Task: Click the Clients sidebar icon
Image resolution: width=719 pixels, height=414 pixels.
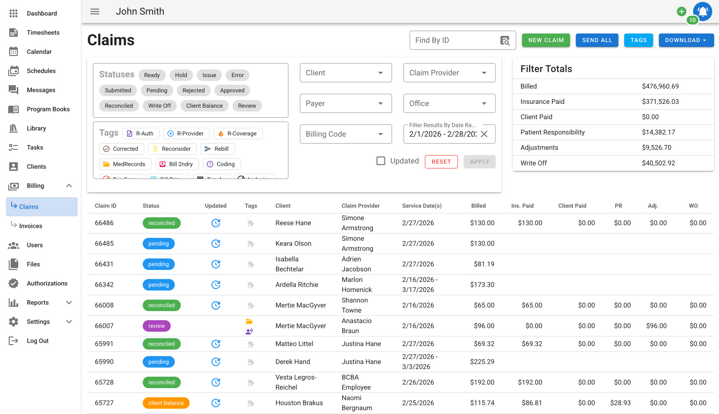Action: (x=14, y=166)
